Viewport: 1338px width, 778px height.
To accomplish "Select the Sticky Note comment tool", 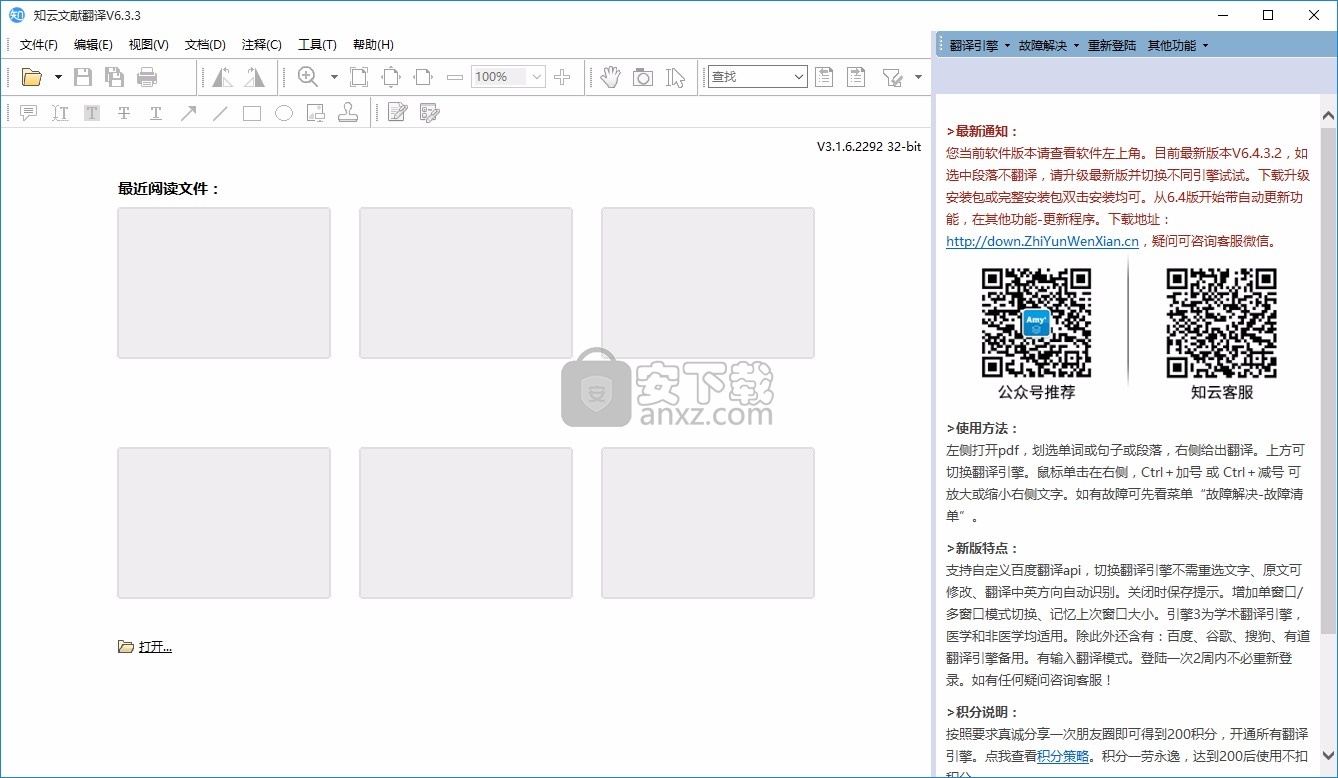I will click(28, 113).
